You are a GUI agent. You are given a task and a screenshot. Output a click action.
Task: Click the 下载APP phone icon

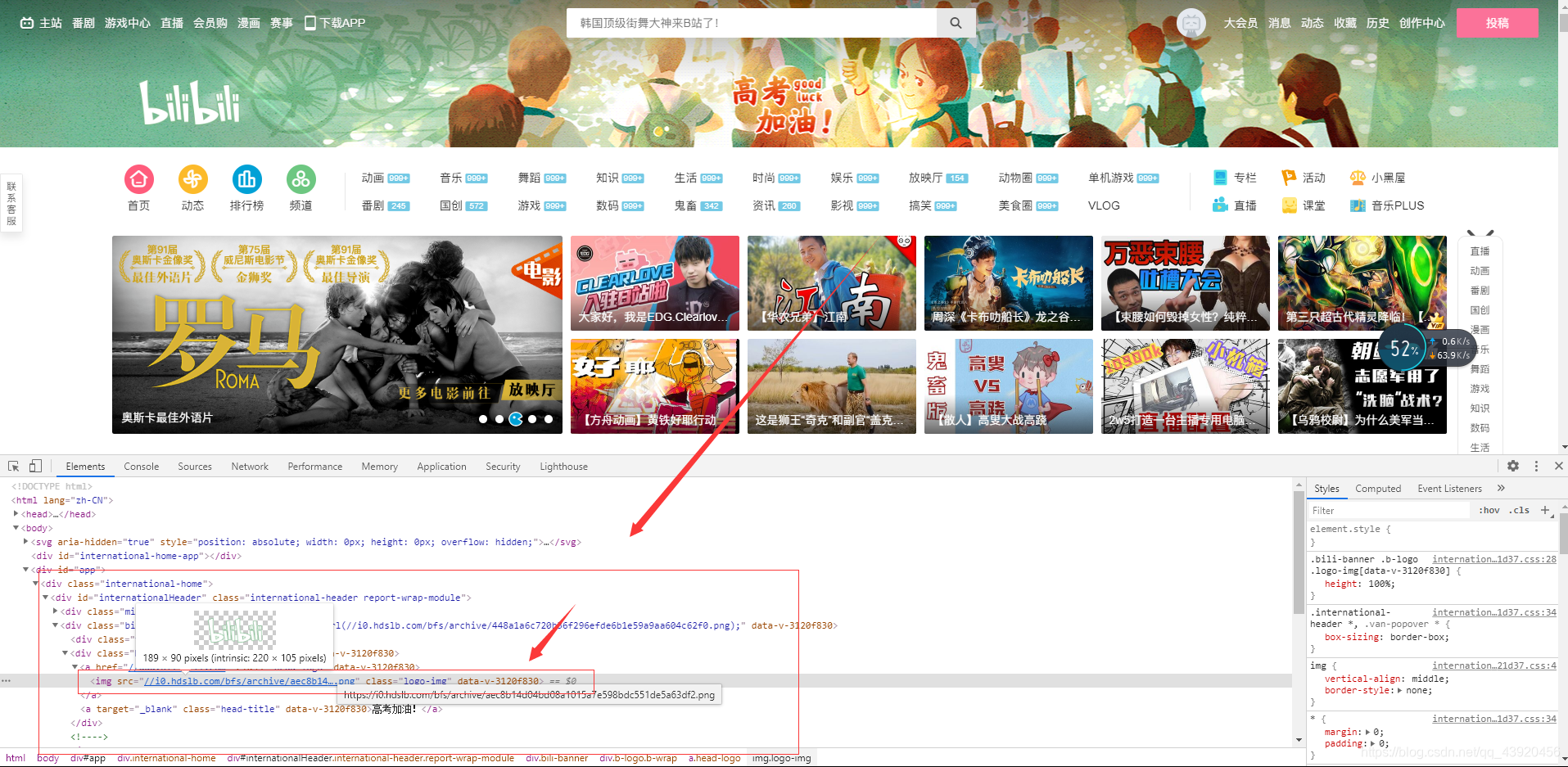(310, 23)
